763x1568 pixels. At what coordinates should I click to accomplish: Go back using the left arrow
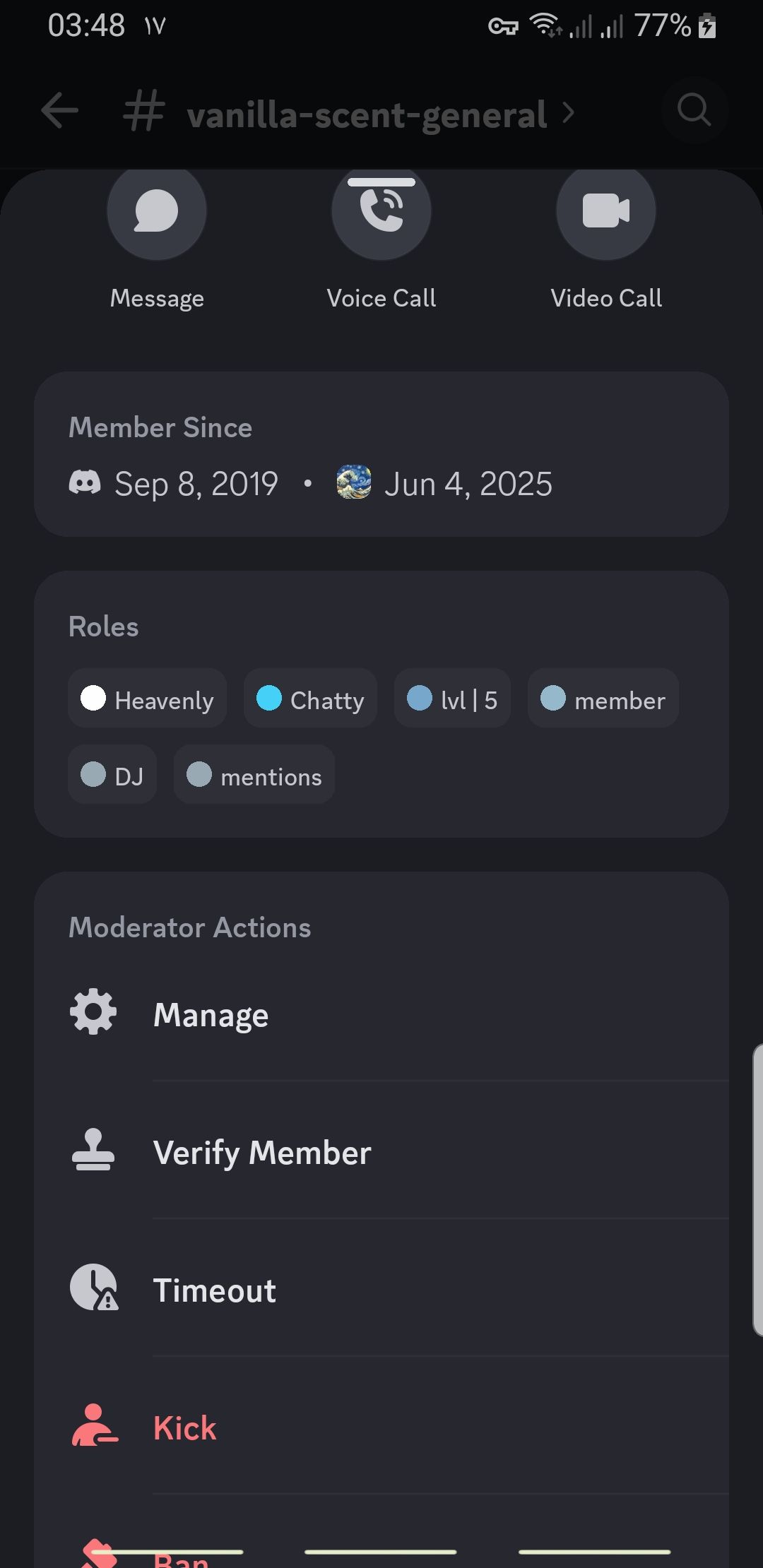(x=60, y=111)
